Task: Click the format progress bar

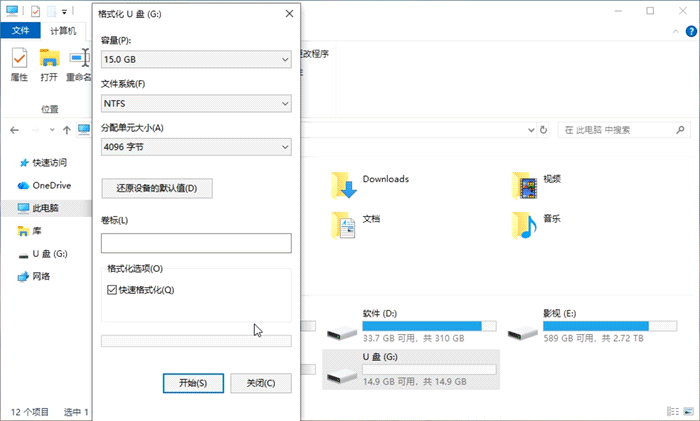Action: click(196, 341)
